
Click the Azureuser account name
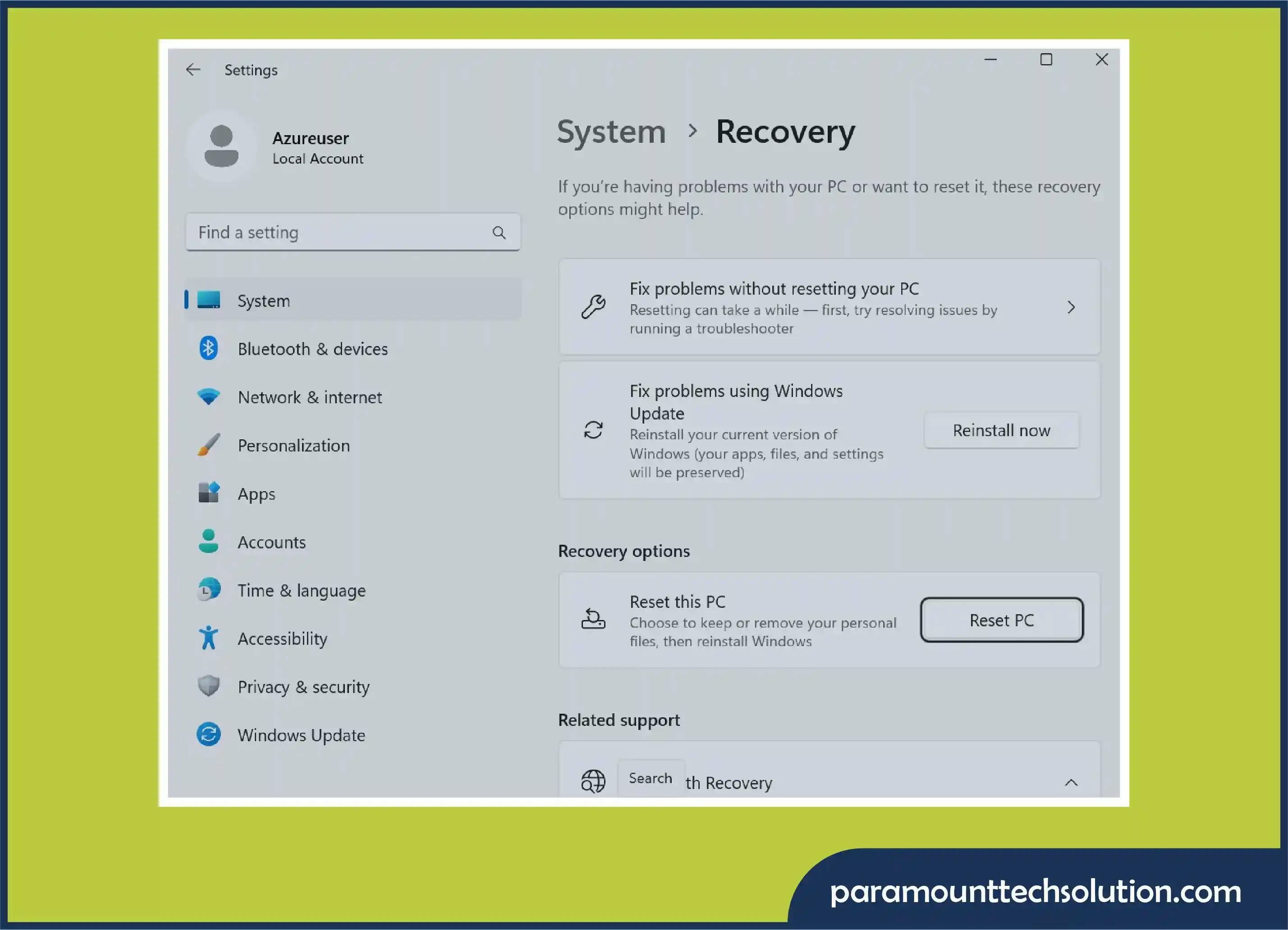[311, 138]
